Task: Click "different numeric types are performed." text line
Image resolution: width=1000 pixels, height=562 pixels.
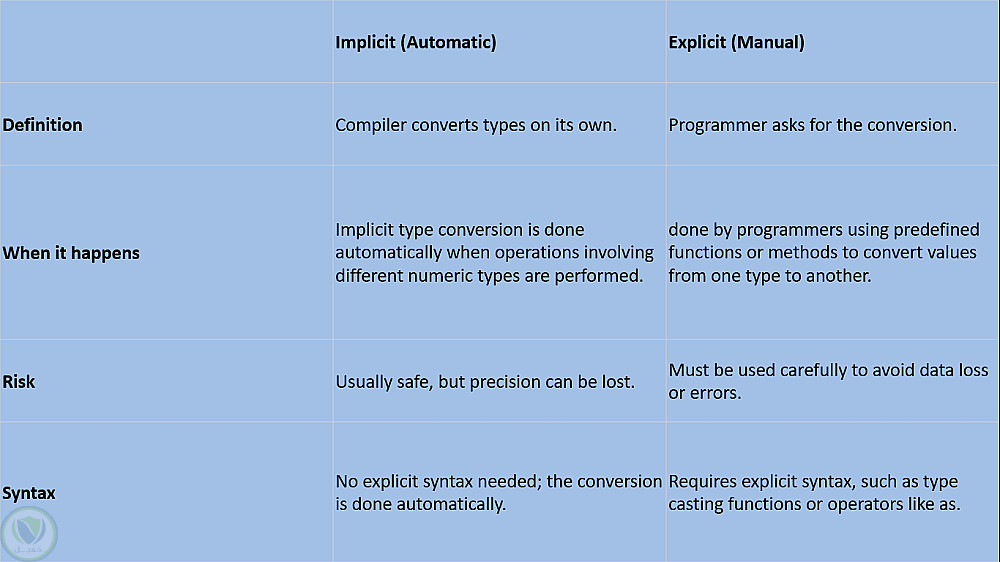Action: point(489,276)
